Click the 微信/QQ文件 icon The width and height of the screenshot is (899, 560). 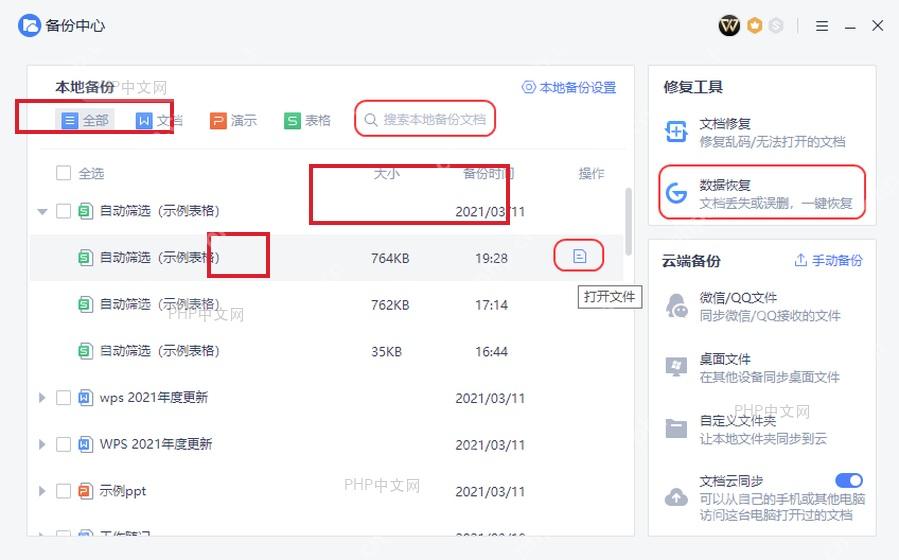[676, 306]
